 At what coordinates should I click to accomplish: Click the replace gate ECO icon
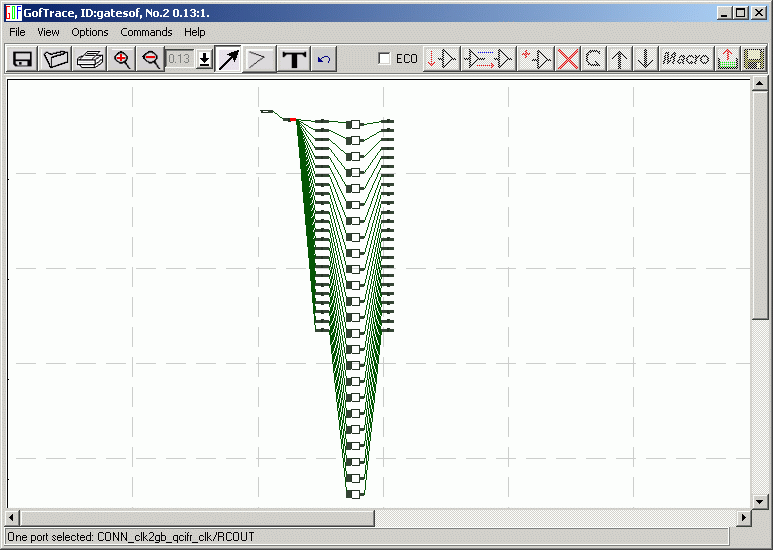pyautogui.click(x=489, y=59)
